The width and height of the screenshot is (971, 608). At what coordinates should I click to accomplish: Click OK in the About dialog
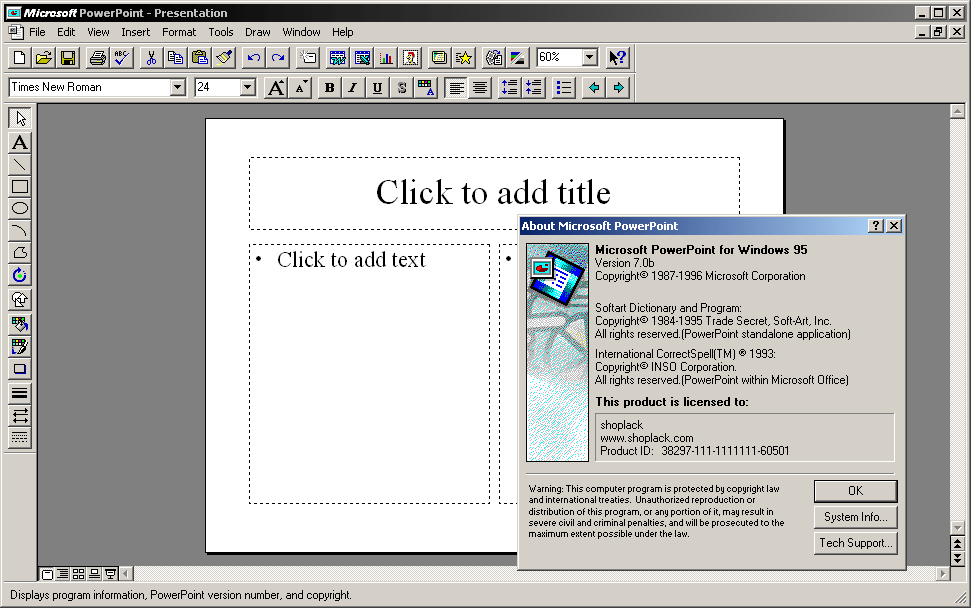(x=855, y=491)
